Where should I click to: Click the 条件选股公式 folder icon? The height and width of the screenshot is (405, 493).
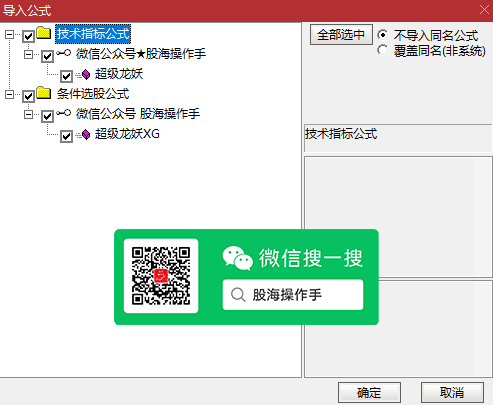pos(44,93)
